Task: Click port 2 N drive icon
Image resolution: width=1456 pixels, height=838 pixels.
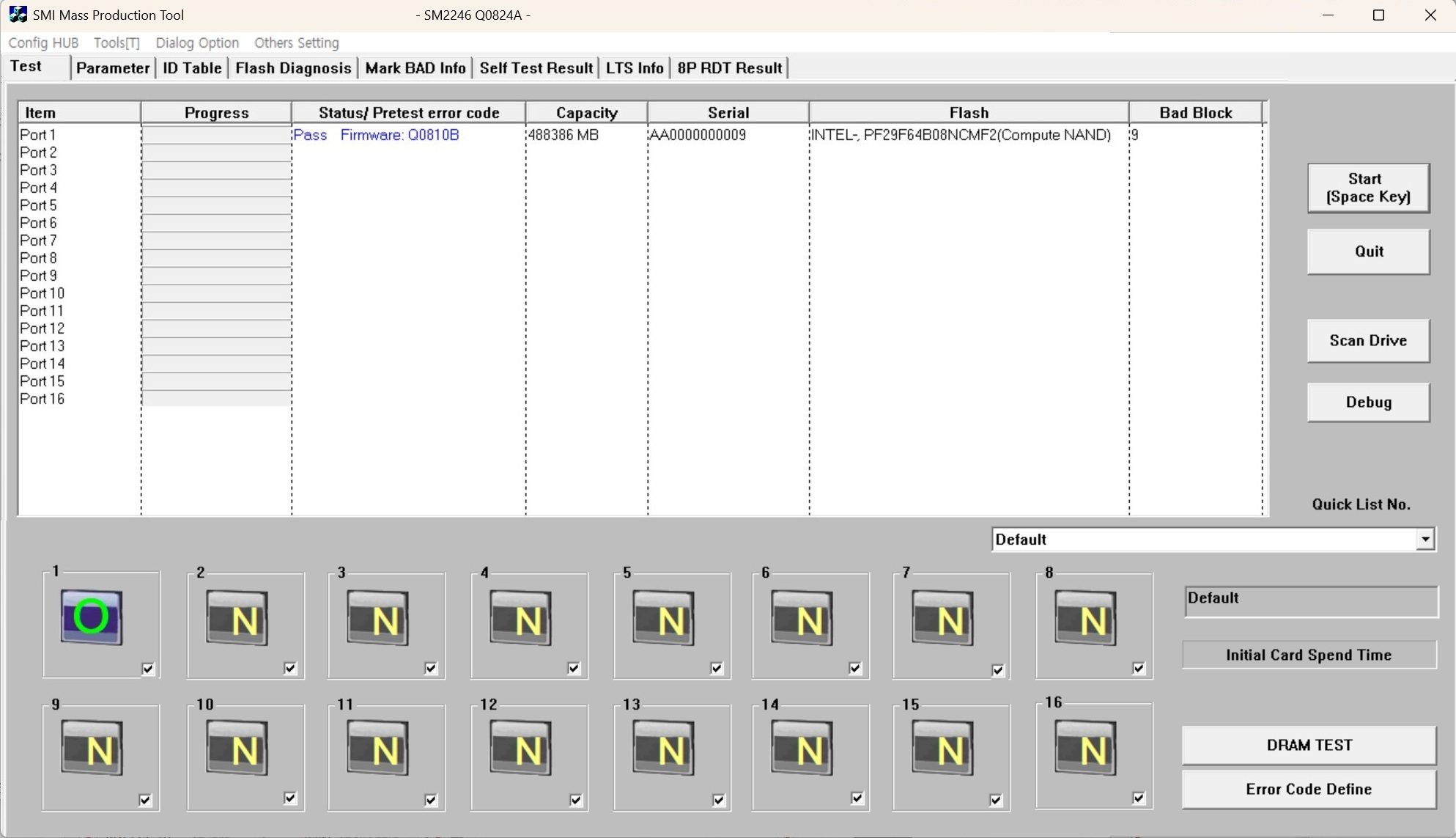Action: 237,617
